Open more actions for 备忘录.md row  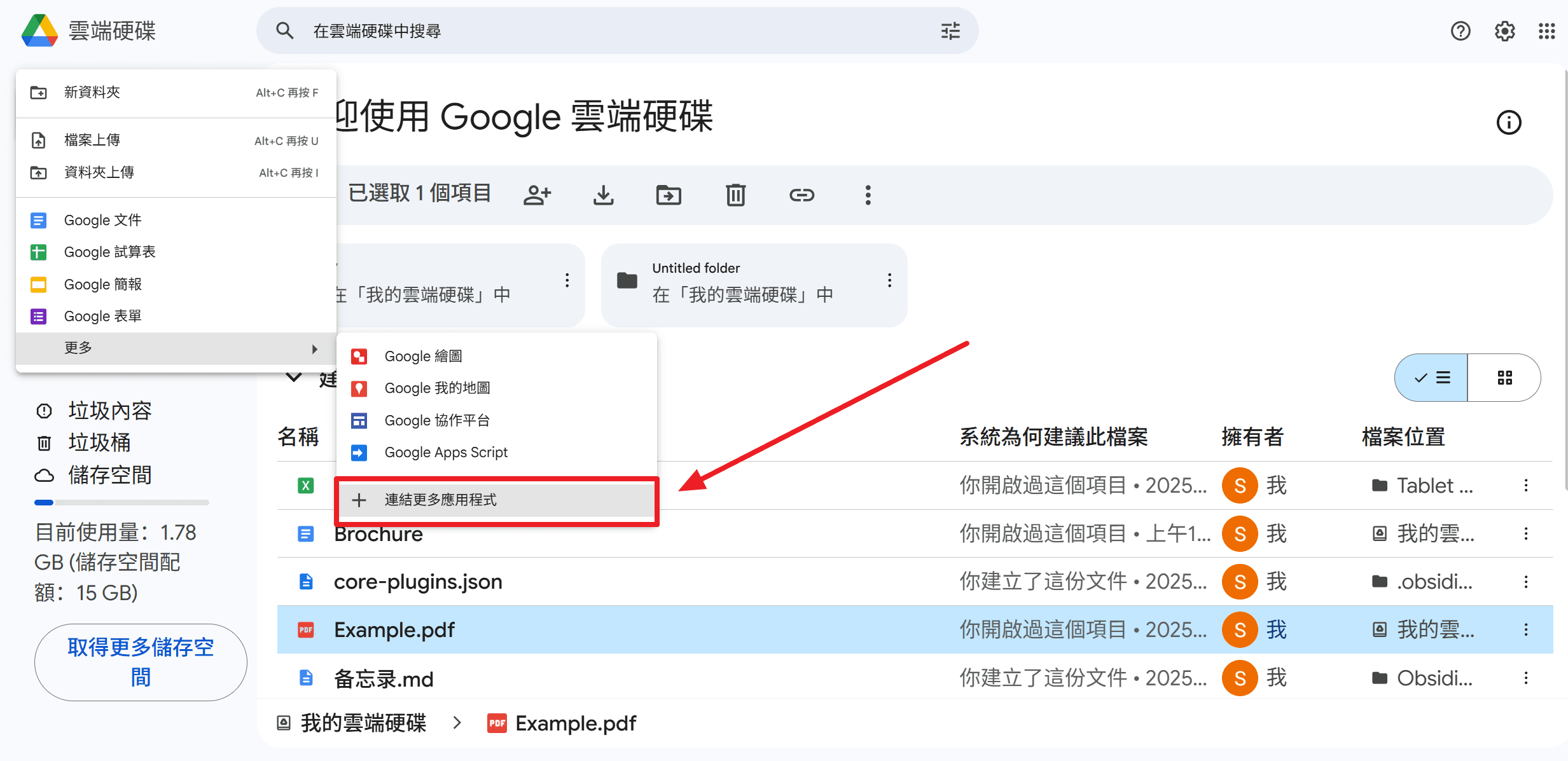click(x=1526, y=678)
